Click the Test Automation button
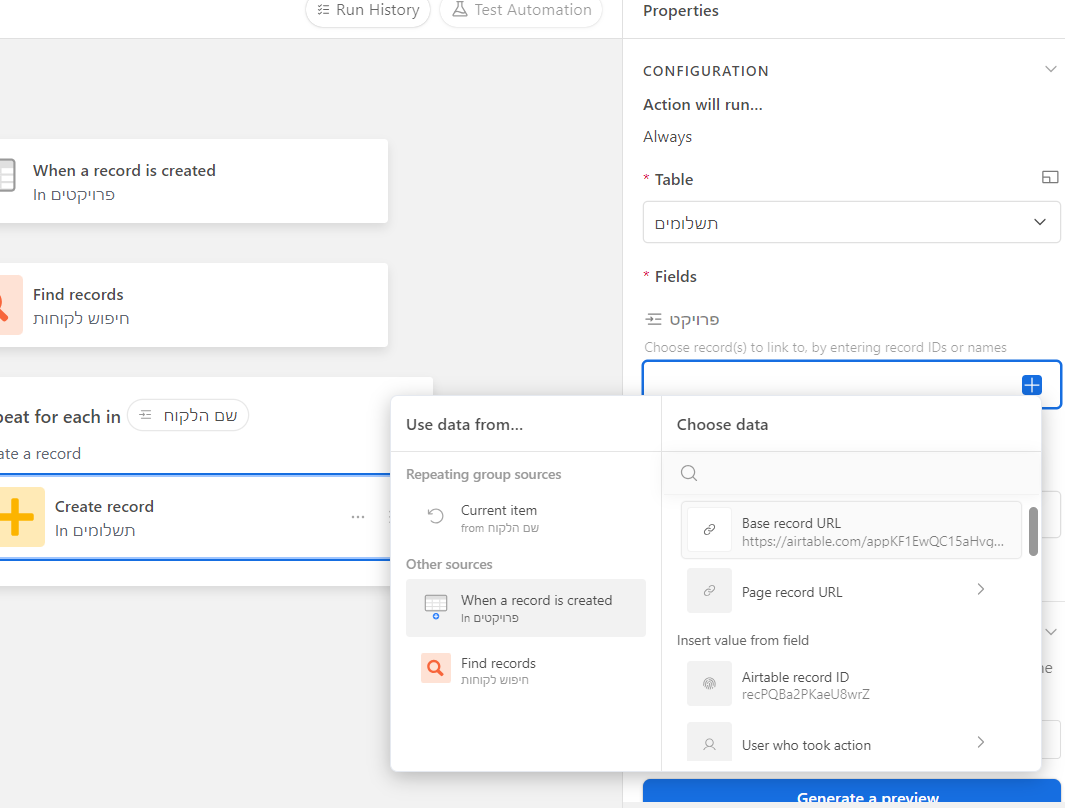1065x808 pixels. coord(521,11)
